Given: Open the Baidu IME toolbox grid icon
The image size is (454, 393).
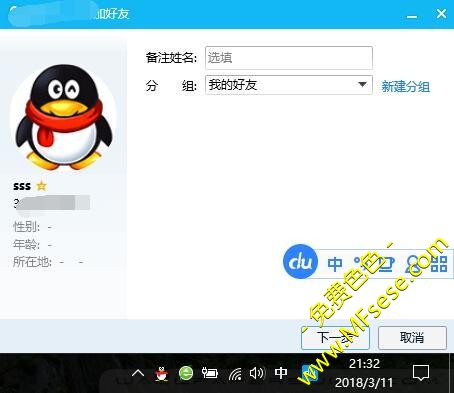Looking at the screenshot, I should (x=439, y=264).
